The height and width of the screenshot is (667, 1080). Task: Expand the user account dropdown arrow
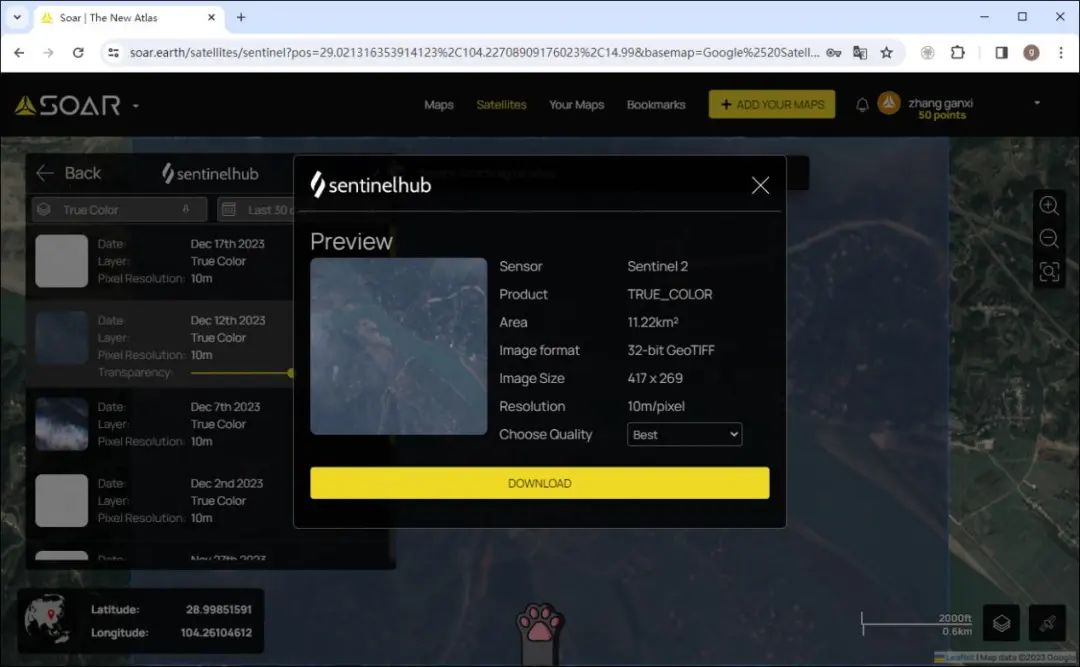click(1037, 103)
